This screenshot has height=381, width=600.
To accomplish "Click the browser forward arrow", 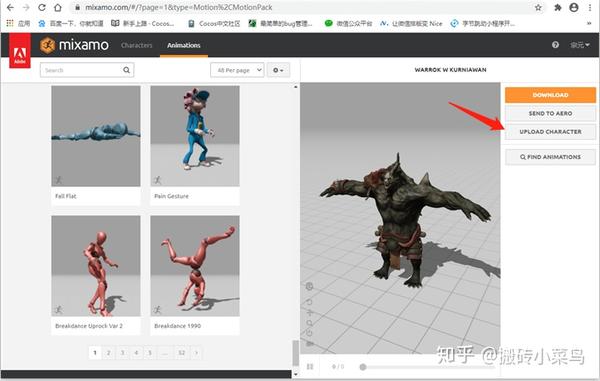I will coord(26,7).
